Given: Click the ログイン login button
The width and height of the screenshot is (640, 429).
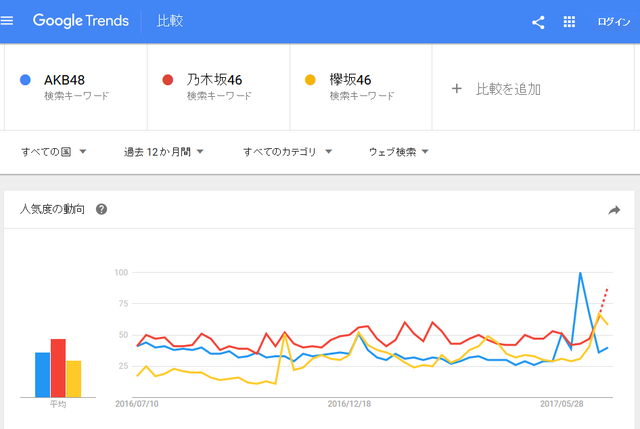Looking at the screenshot, I should pyautogui.click(x=614, y=22).
